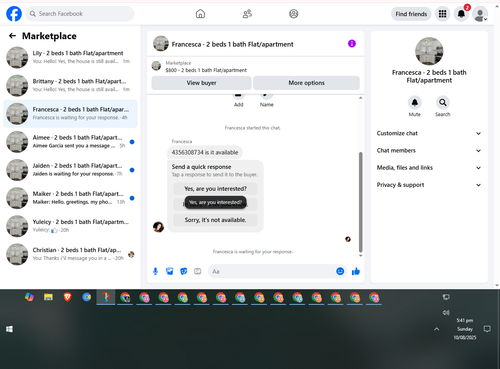
Task: Send a thumbs-up like
Action: 356,271
